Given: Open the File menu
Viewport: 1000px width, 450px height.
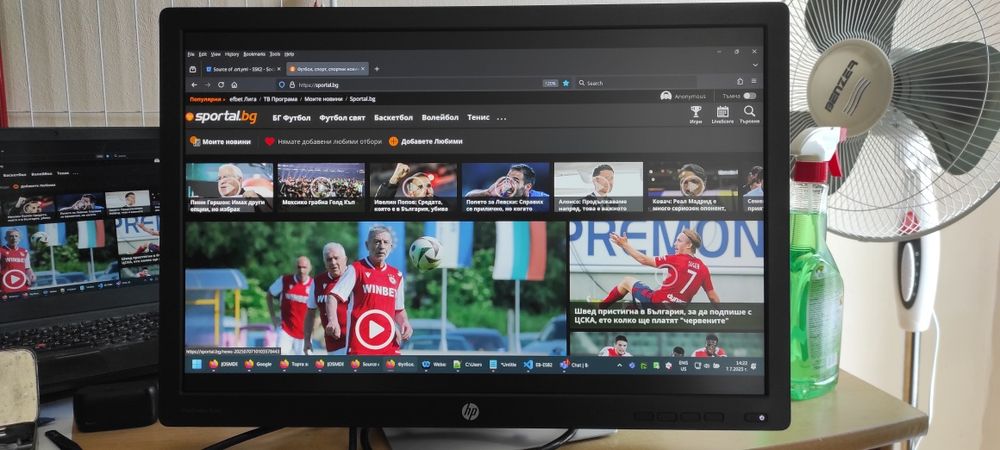Looking at the screenshot, I should point(191,54).
